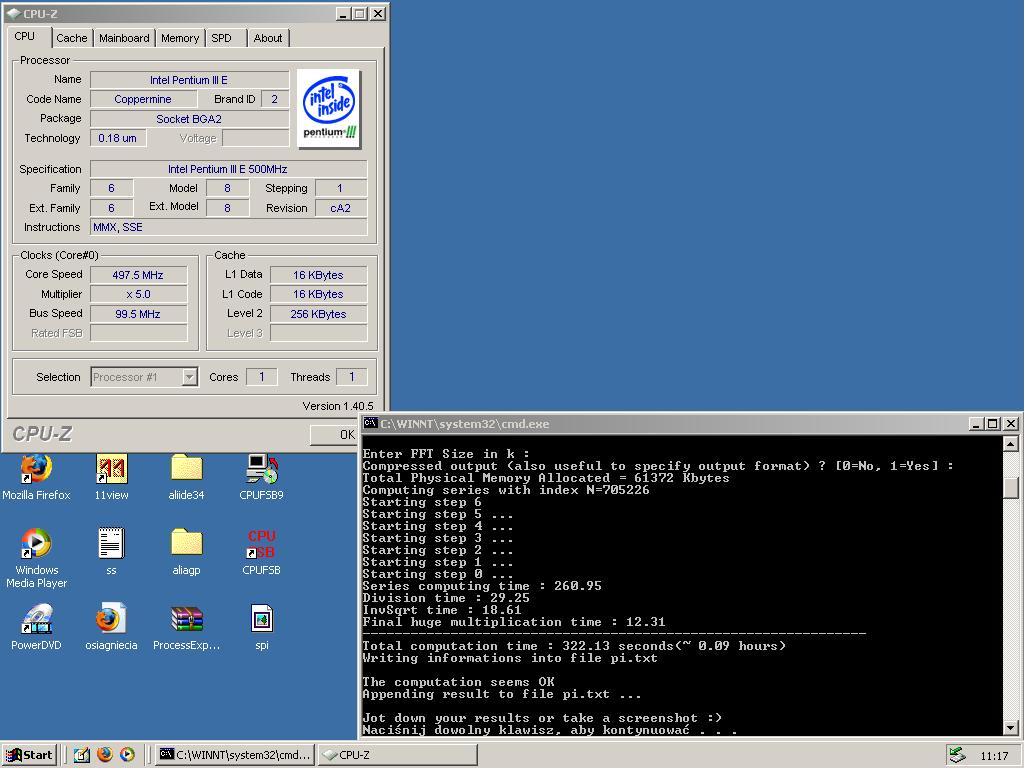Screen dimensions: 1035x773
Task: Click OK button in CPU-Z
Action: pyautogui.click(x=336, y=434)
